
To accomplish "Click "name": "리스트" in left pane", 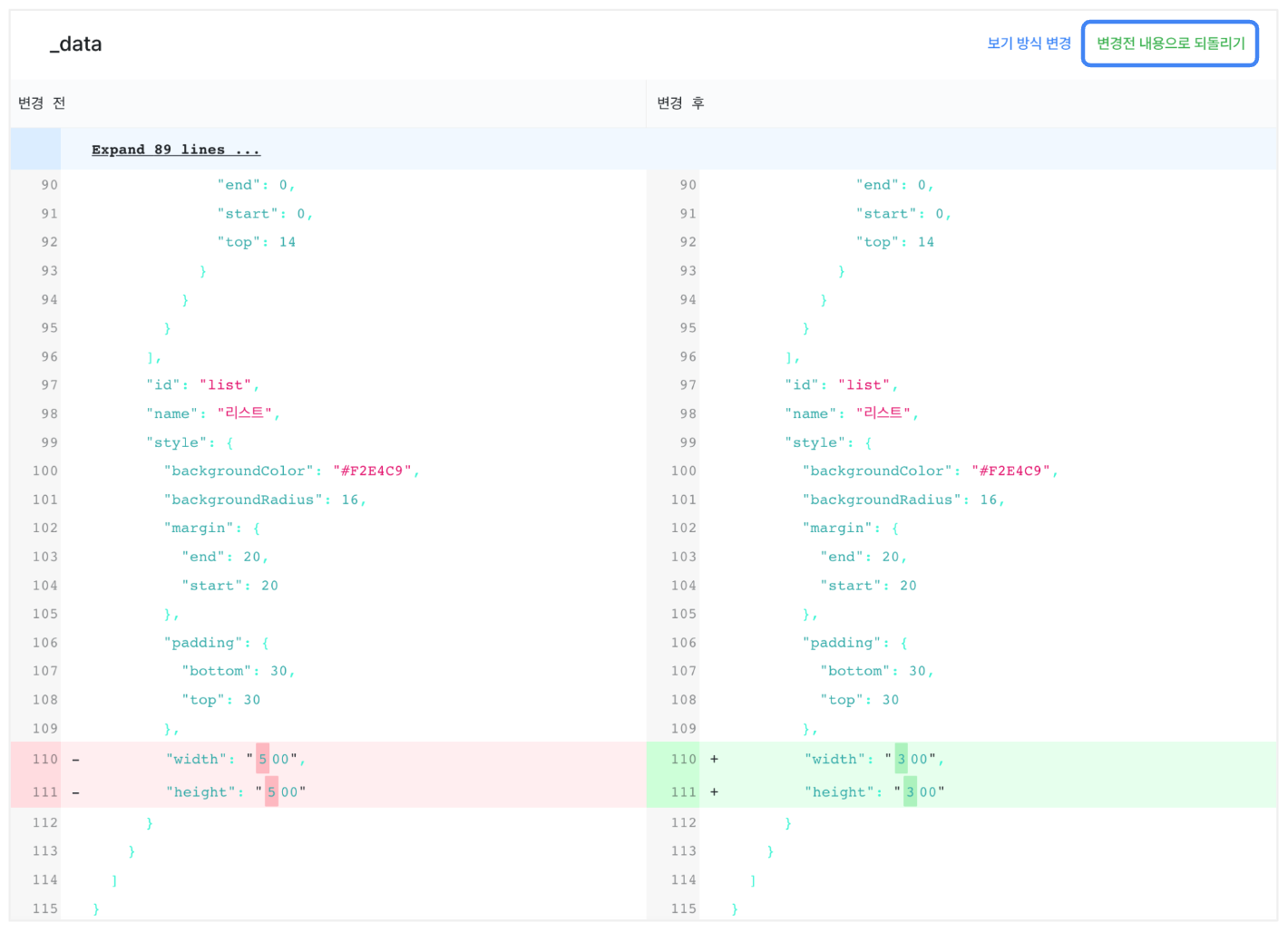I will [x=213, y=413].
